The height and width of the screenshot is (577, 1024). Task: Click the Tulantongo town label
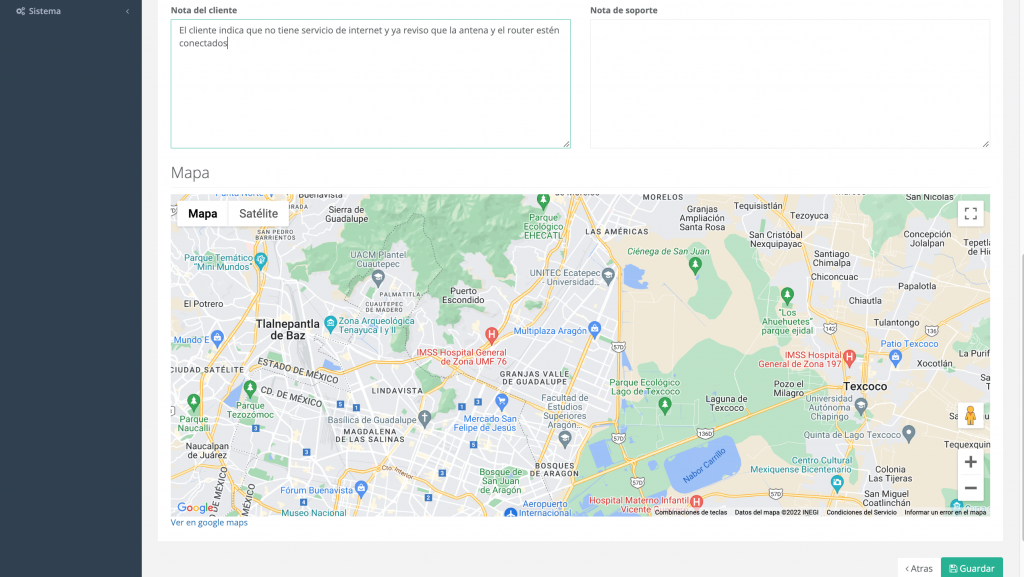(897, 322)
